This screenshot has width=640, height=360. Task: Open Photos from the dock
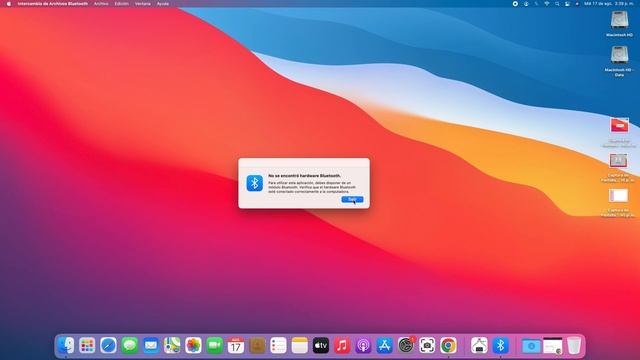click(193, 346)
